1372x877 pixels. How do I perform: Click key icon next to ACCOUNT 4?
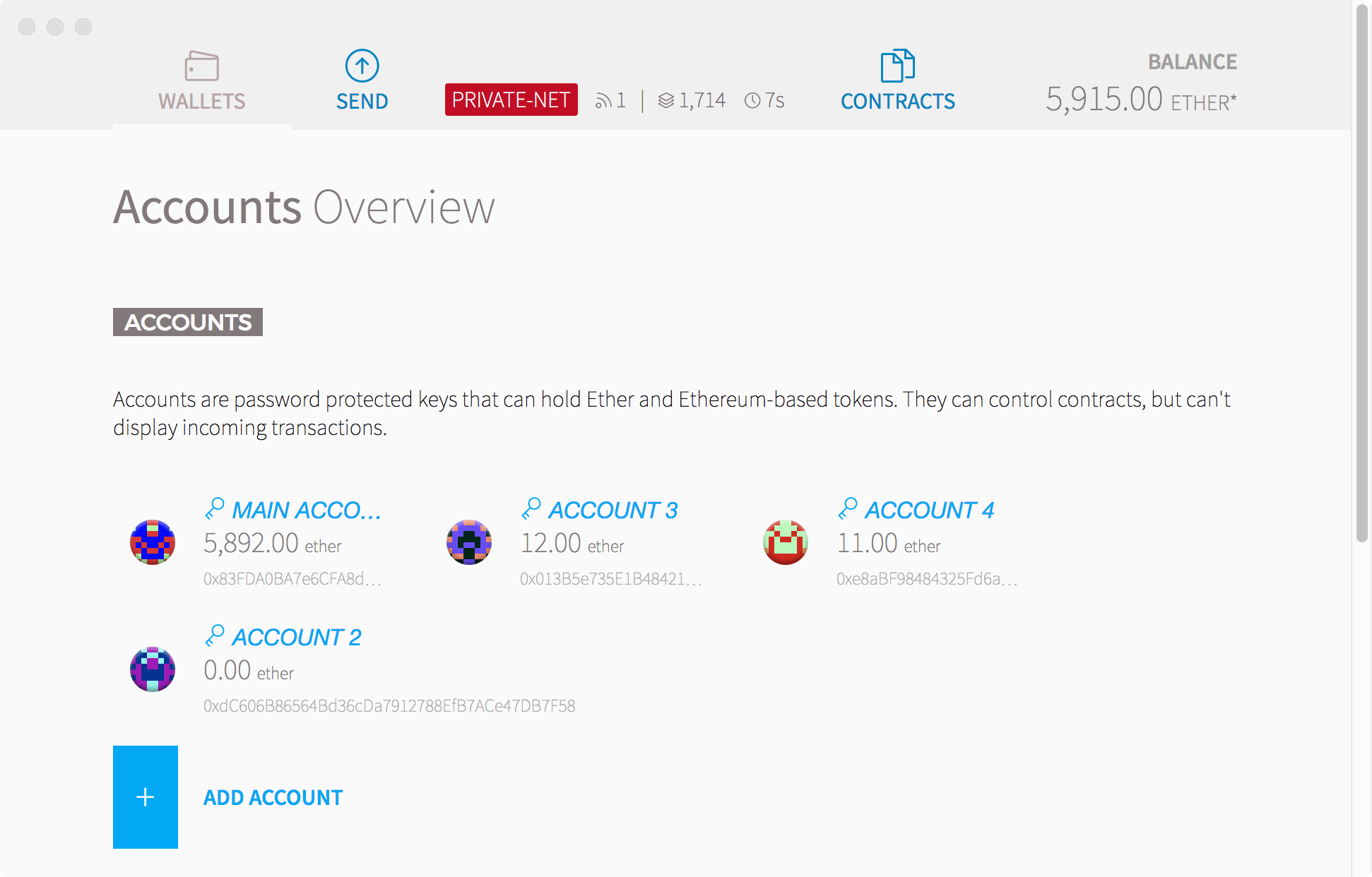coord(847,508)
